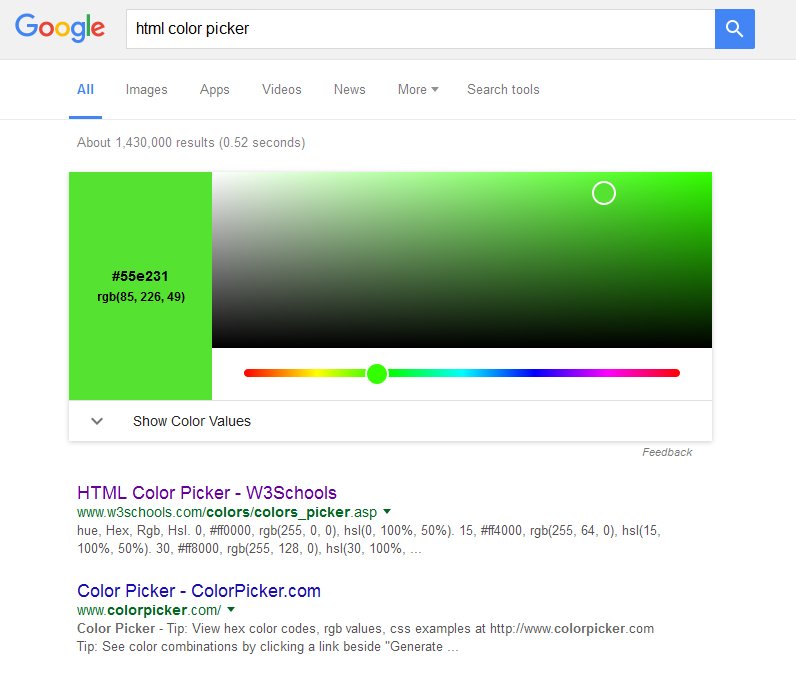The width and height of the screenshot is (796, 676).
Task: Click the hex value #55e231 text
Action: click(x=140, y=276)
